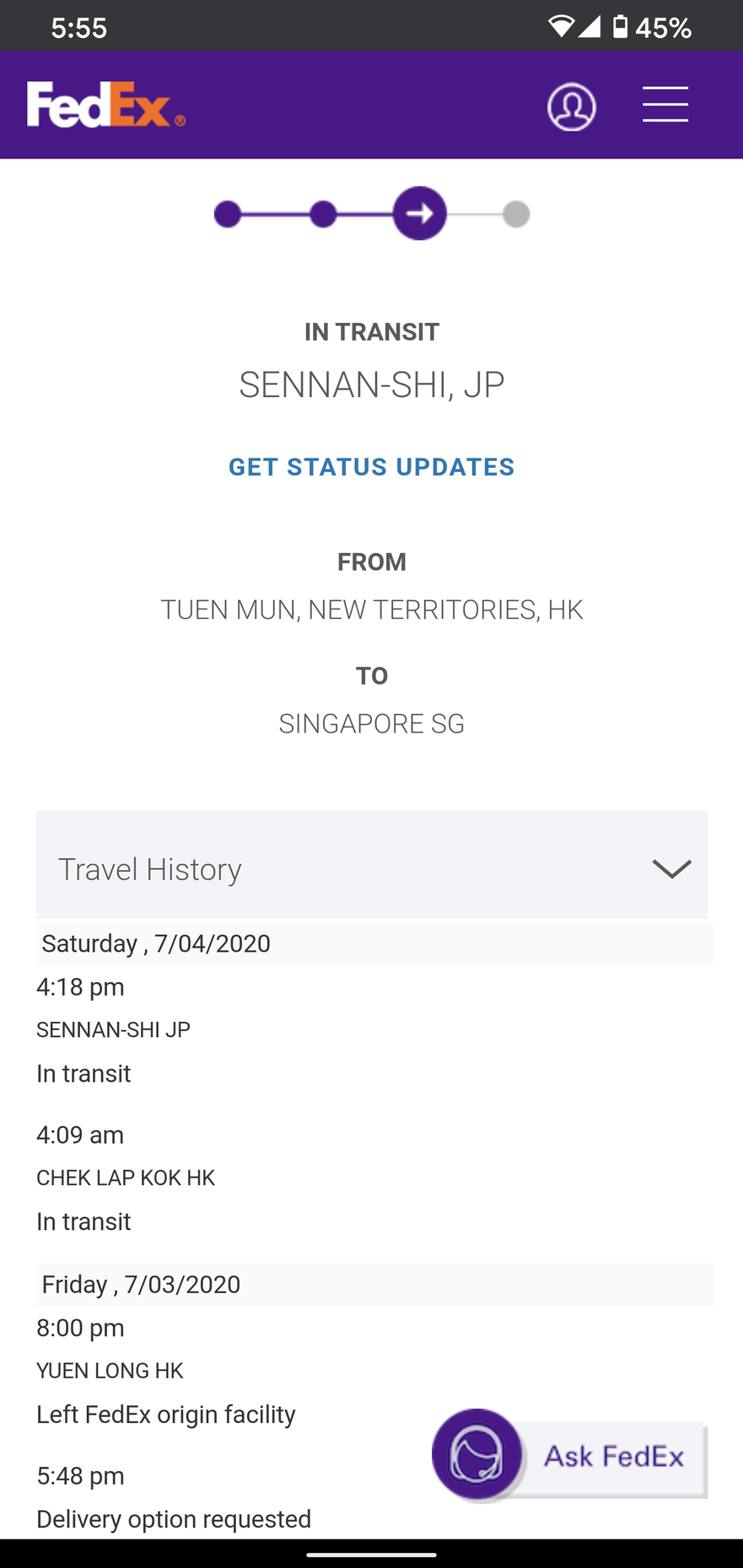This screenshot has width=743, height=1568.
Task: Select the Saturday 7/04/2020 date header
Action: (157, 943)
